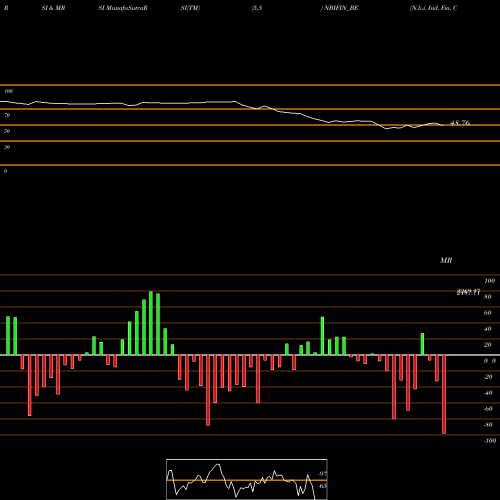The image size is (500, 500).
Task: Click the RSI axis label 70
Action: click(x=7, y=115)
